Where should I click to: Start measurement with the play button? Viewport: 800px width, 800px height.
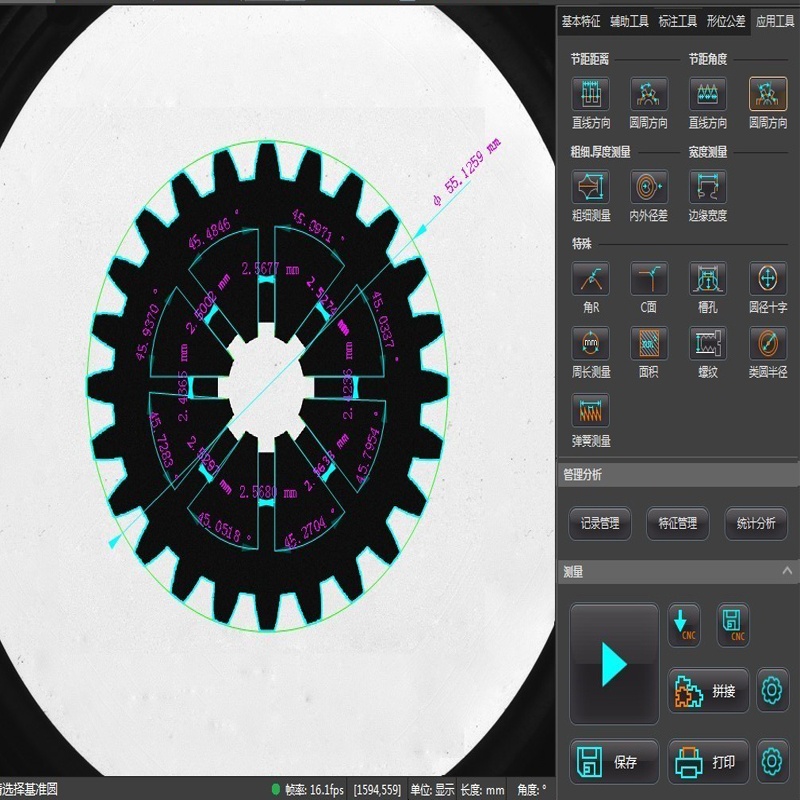614,664
